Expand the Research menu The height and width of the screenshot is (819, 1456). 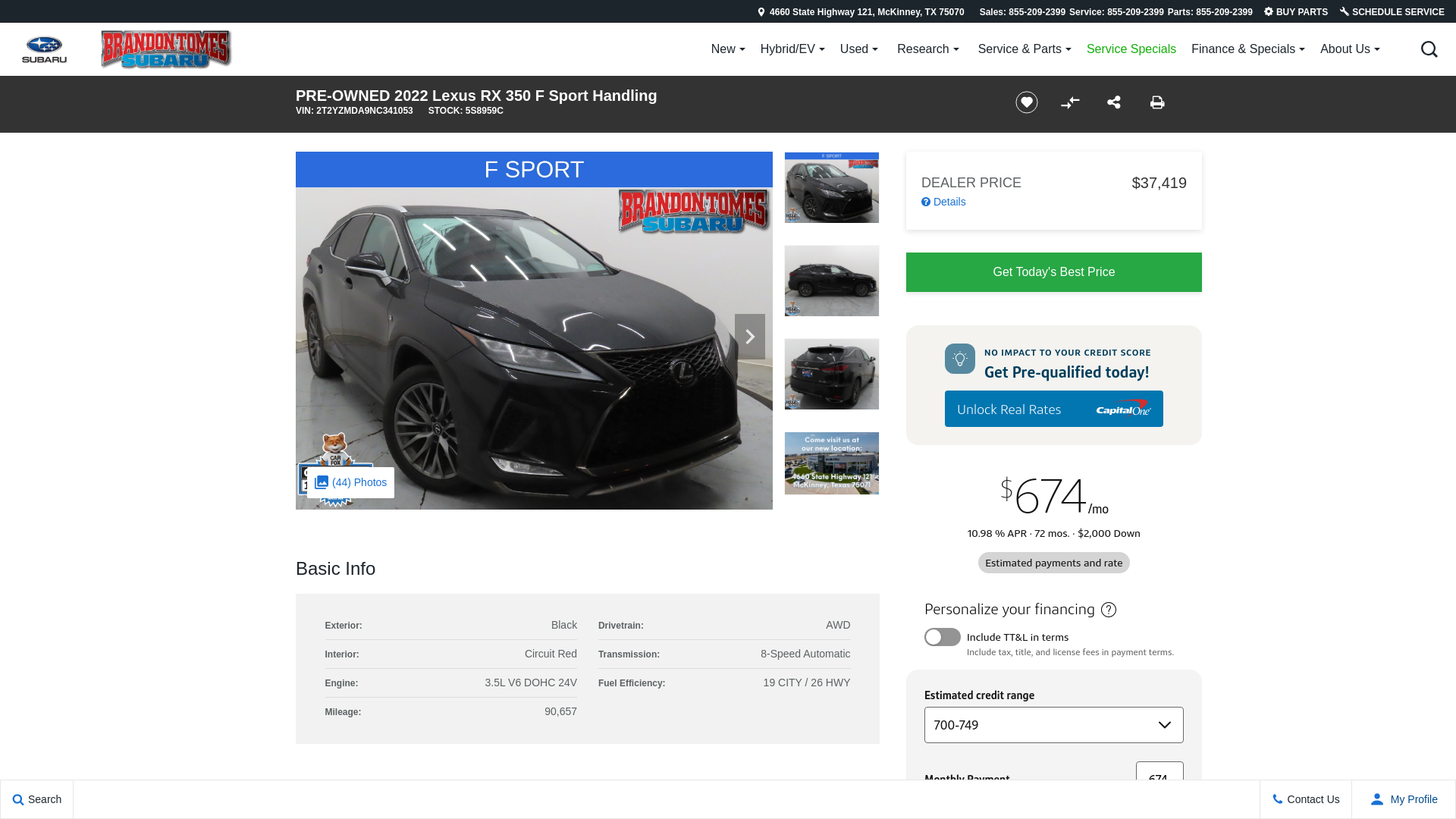click(928, 49)
